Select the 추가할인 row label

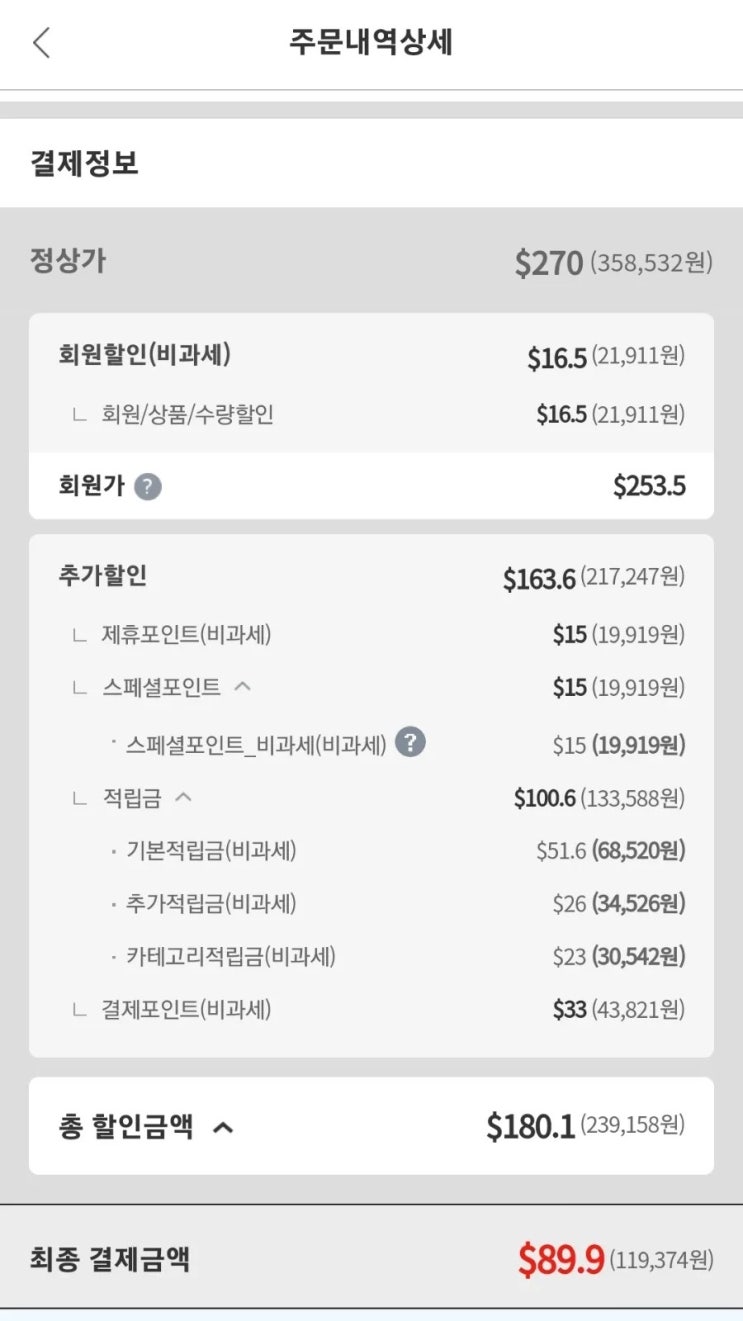pyautogui.click(x=103, y=576)
